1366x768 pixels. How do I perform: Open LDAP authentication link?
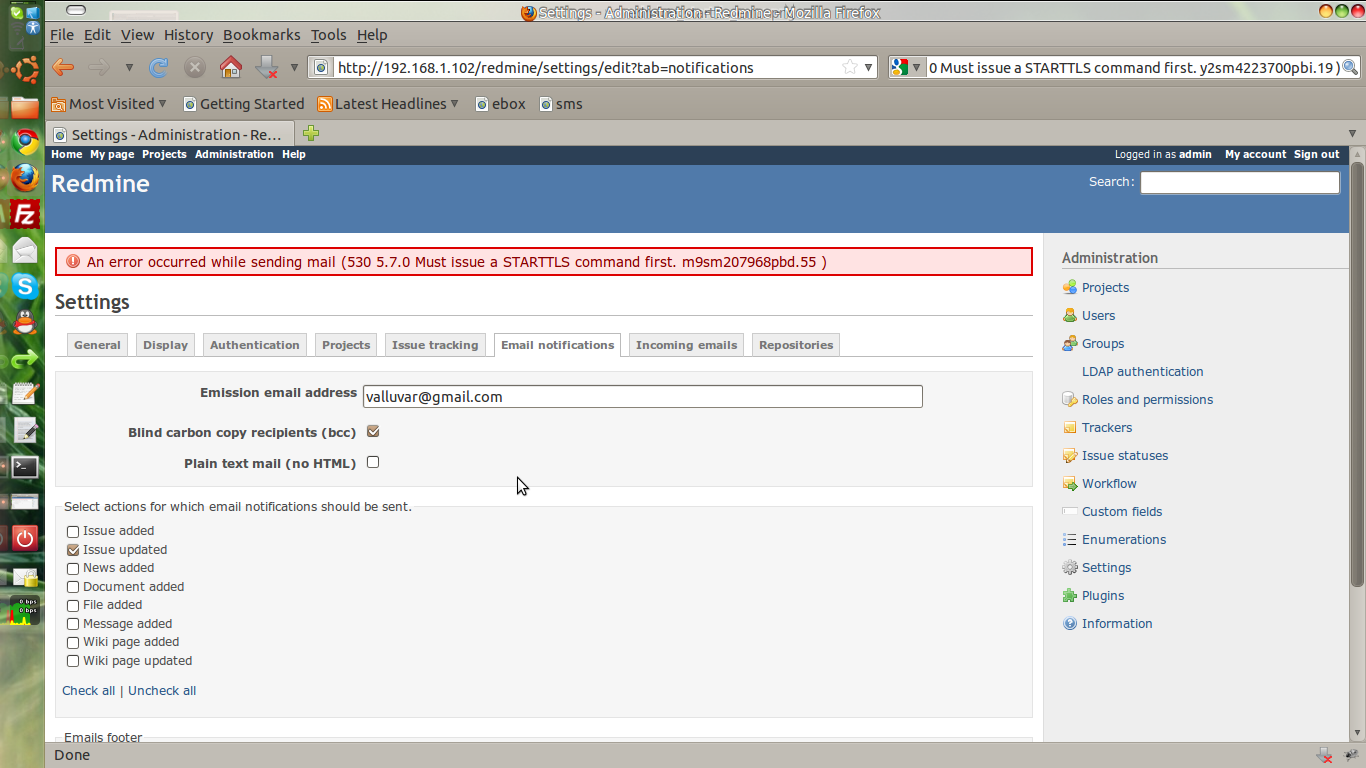pyautogui.click(x=1142, y=372)
